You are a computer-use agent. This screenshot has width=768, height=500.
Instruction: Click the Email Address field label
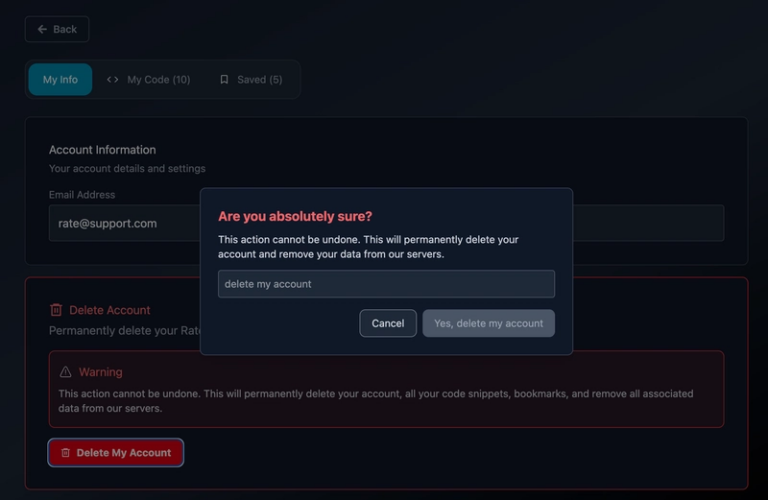[82, 195]
